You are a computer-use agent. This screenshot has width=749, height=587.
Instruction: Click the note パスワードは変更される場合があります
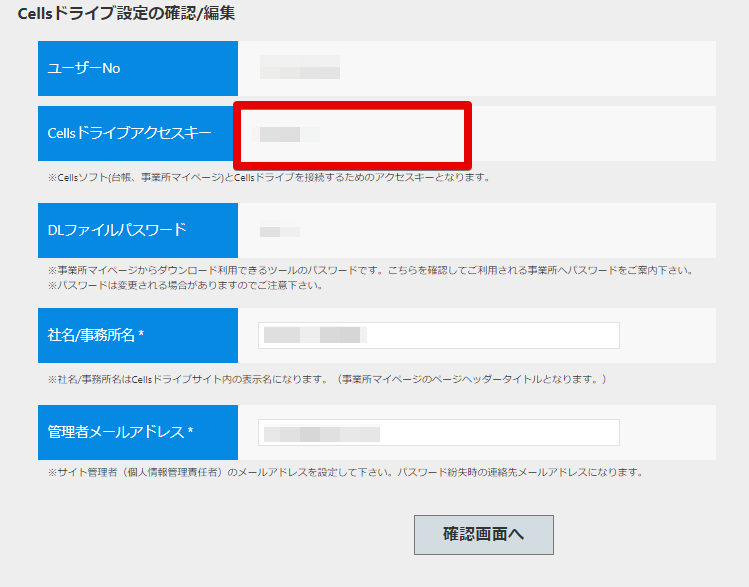[185, 286]
